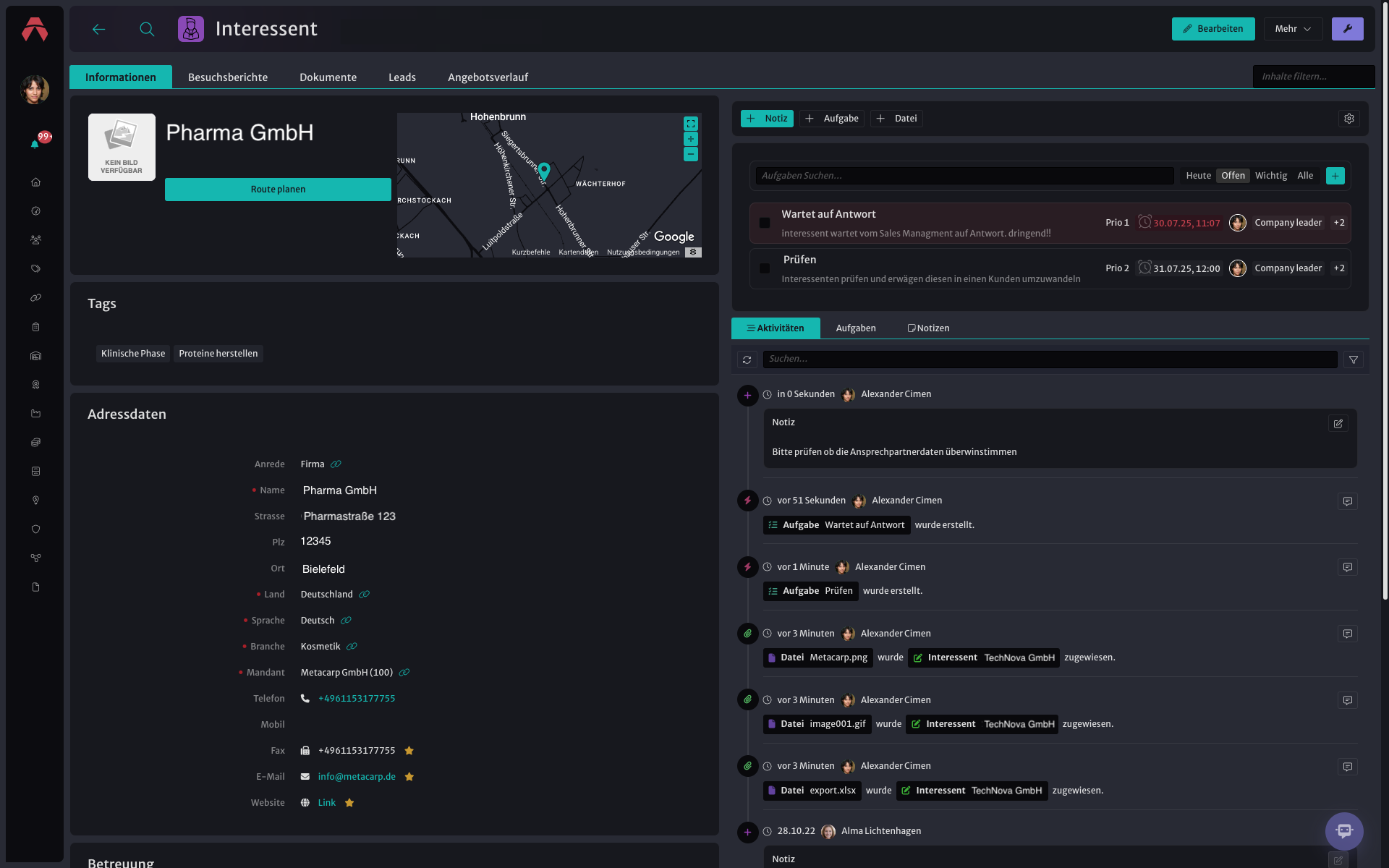Open the Dokumente tab
The image size is (1389, 868).
pyautogui.click(x=328, y=77)
